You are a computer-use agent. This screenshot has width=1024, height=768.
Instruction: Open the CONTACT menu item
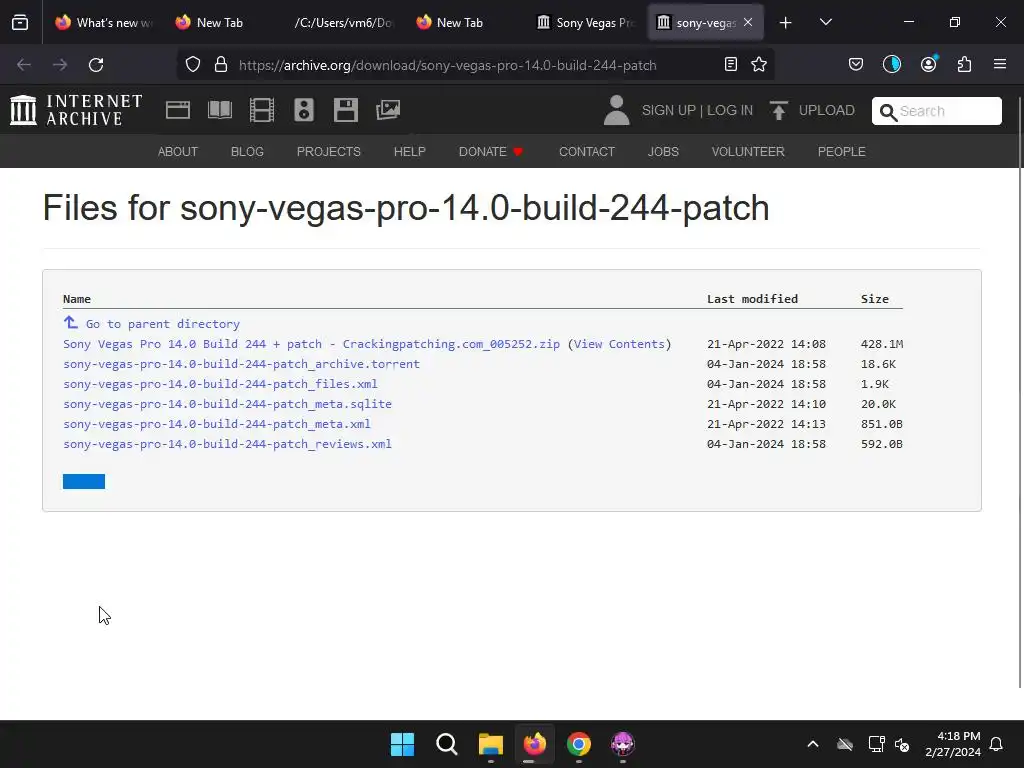click(586, 152)
